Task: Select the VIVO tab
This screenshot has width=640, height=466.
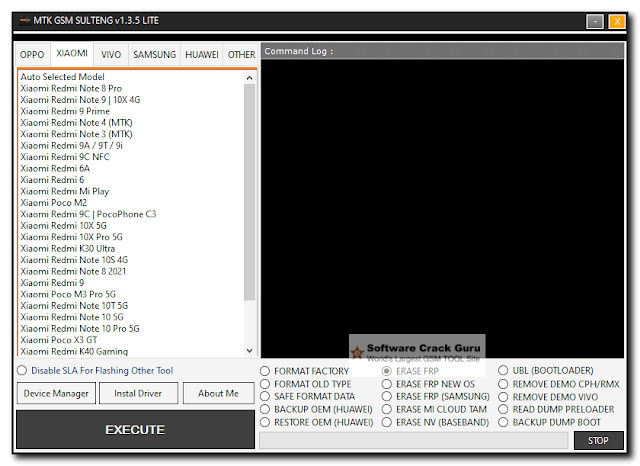Action: pyautogui.click(x=111, y=55)
